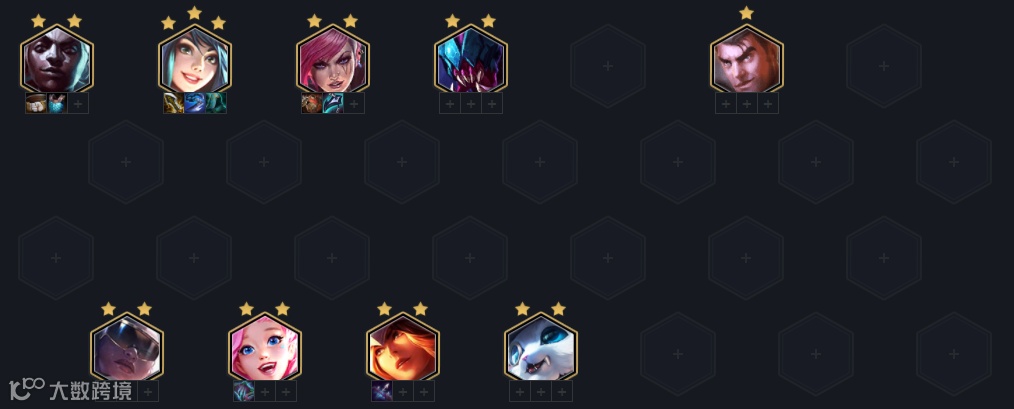The image size is (1014, 409).
Task: Click the three-star teal-haired champion portrait
Action: 195,60
